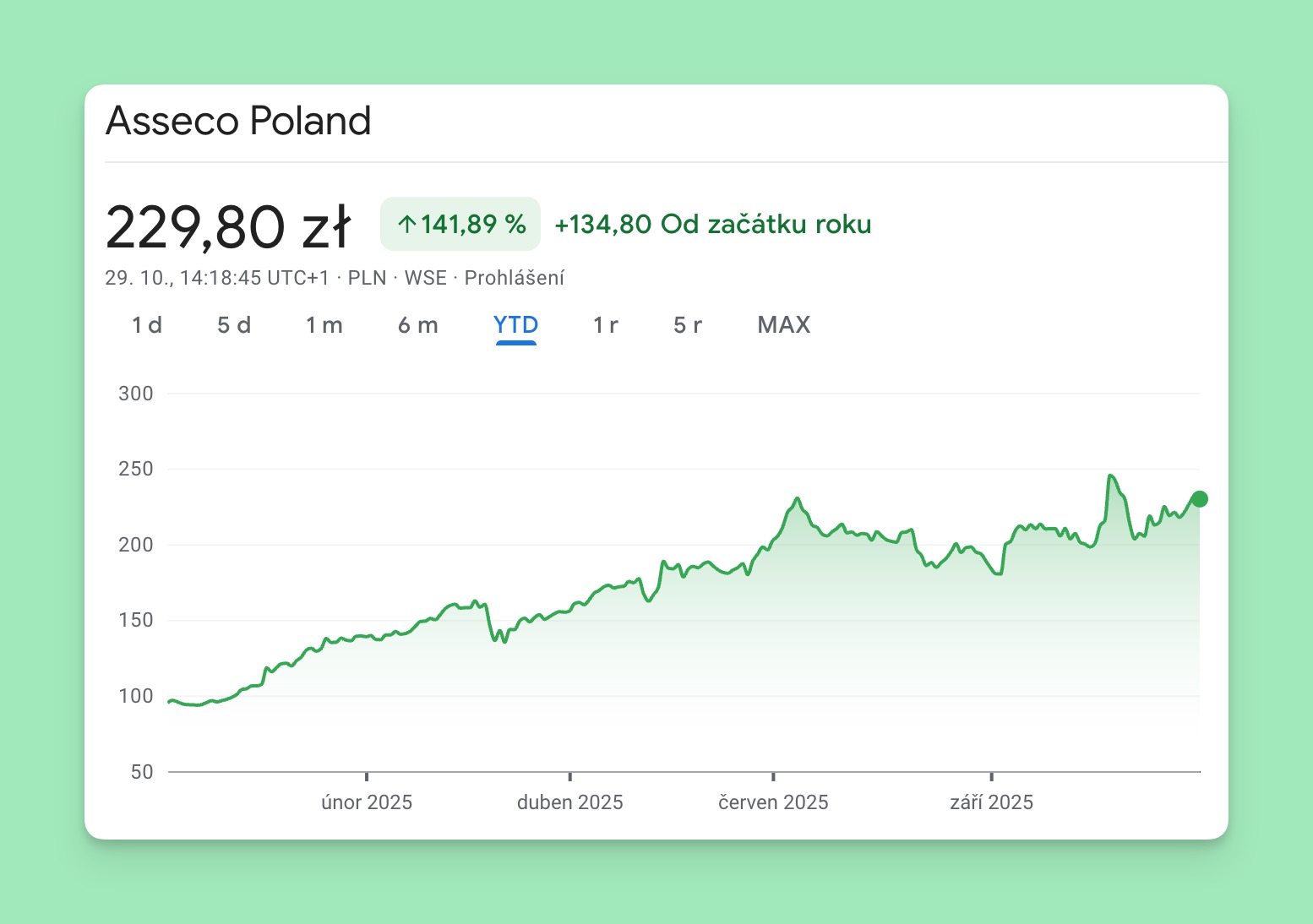Click the červen 2025 axis label
The width and height of the screenshot is (1313, 924).
pyautogui.click(x=773, y=802)
